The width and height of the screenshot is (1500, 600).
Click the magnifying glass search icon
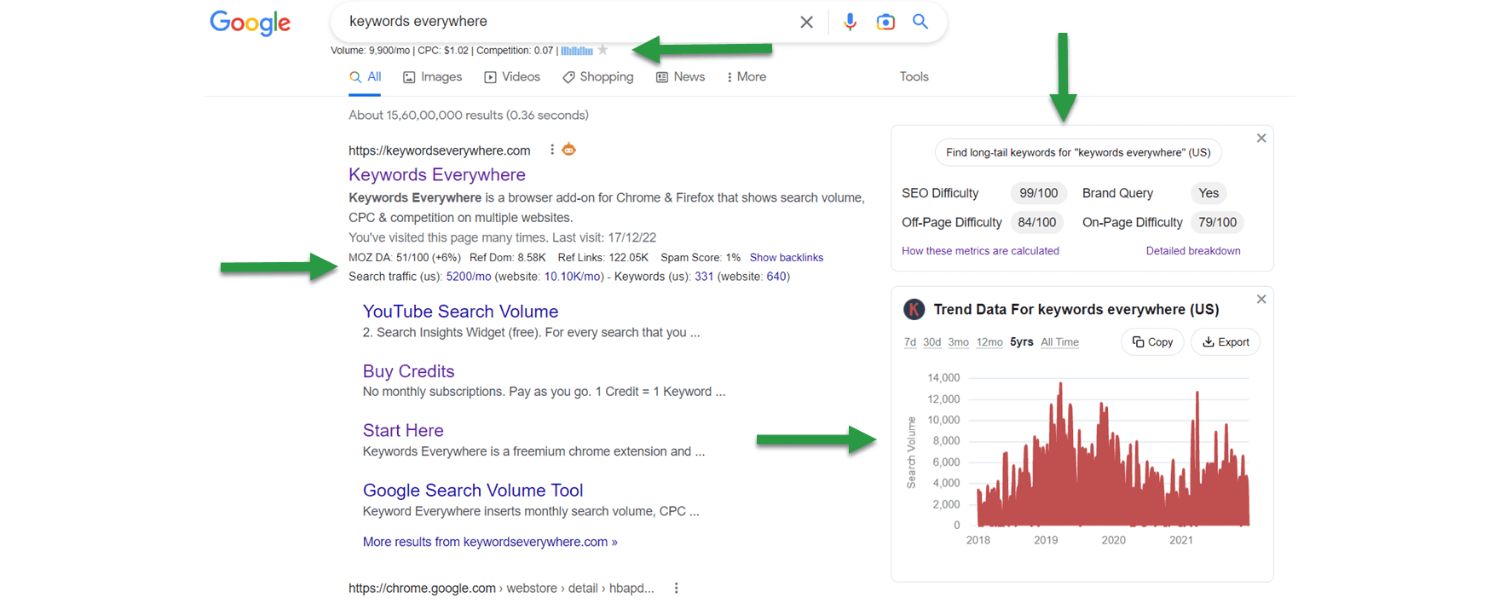point(920,21)
